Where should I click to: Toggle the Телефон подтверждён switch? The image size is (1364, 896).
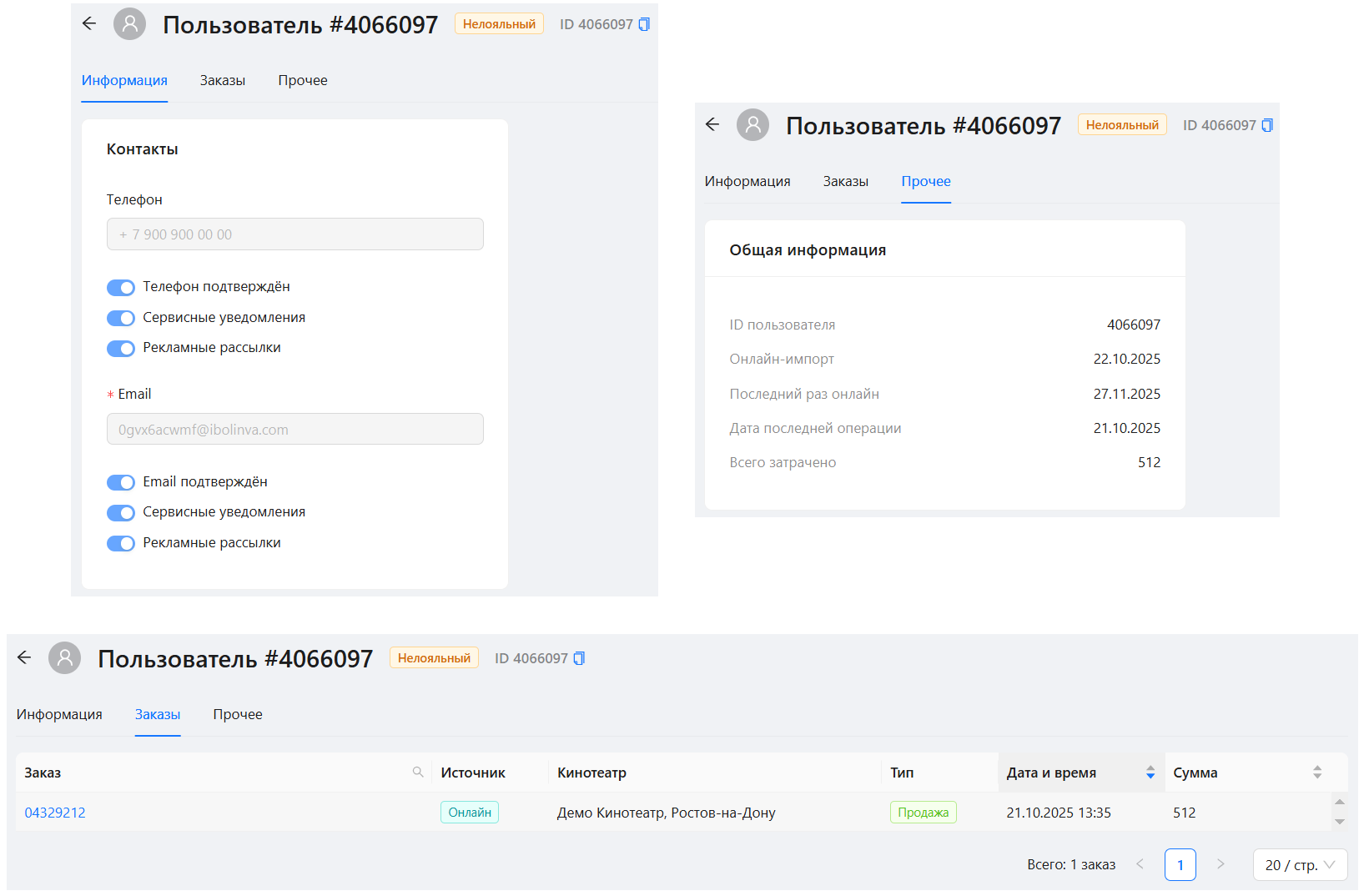click(121, 288)
